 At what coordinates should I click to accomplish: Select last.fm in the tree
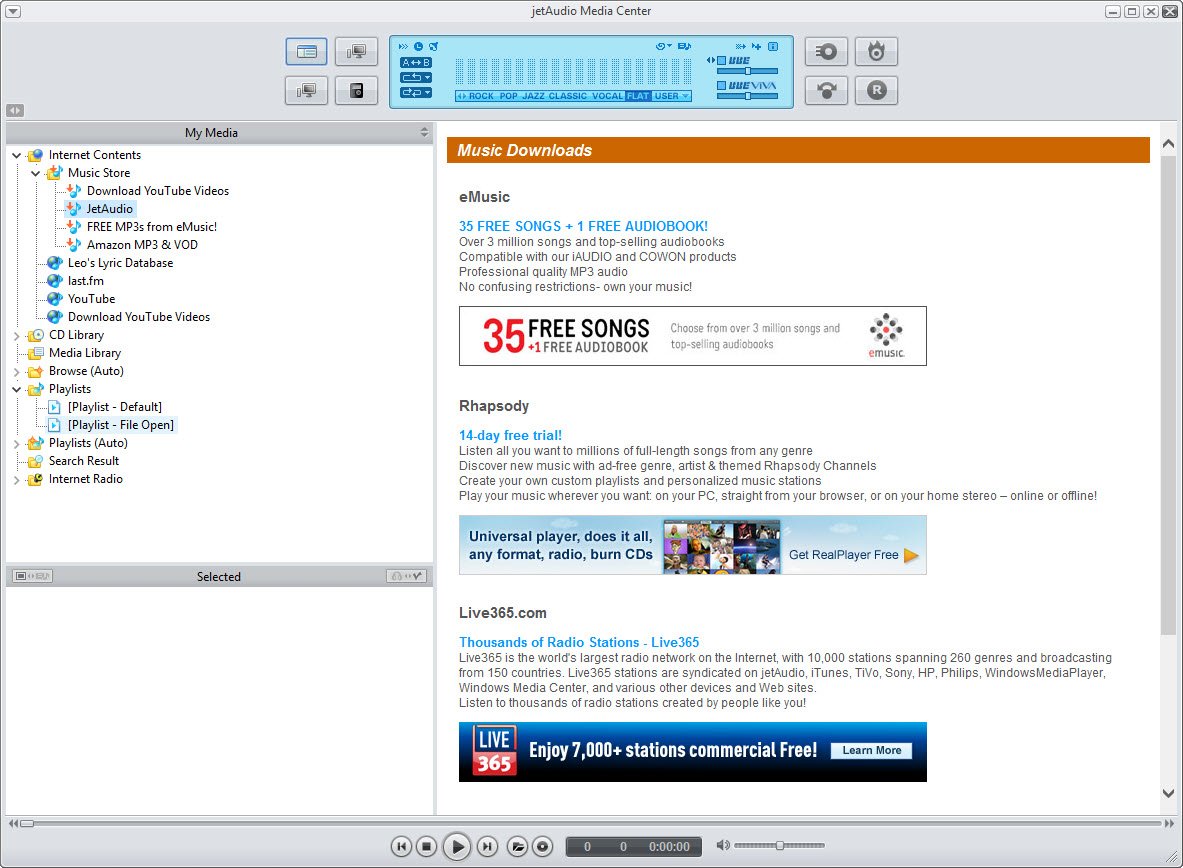(86, 281)
